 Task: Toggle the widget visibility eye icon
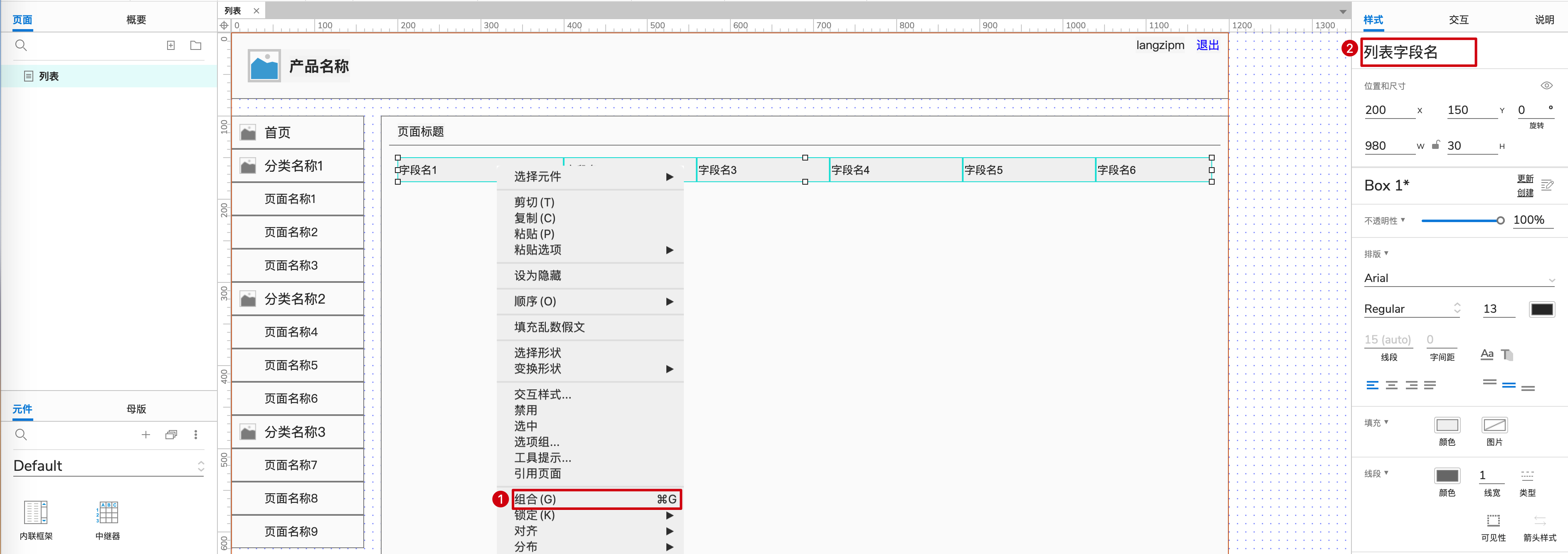click(x=1547, y=85)
